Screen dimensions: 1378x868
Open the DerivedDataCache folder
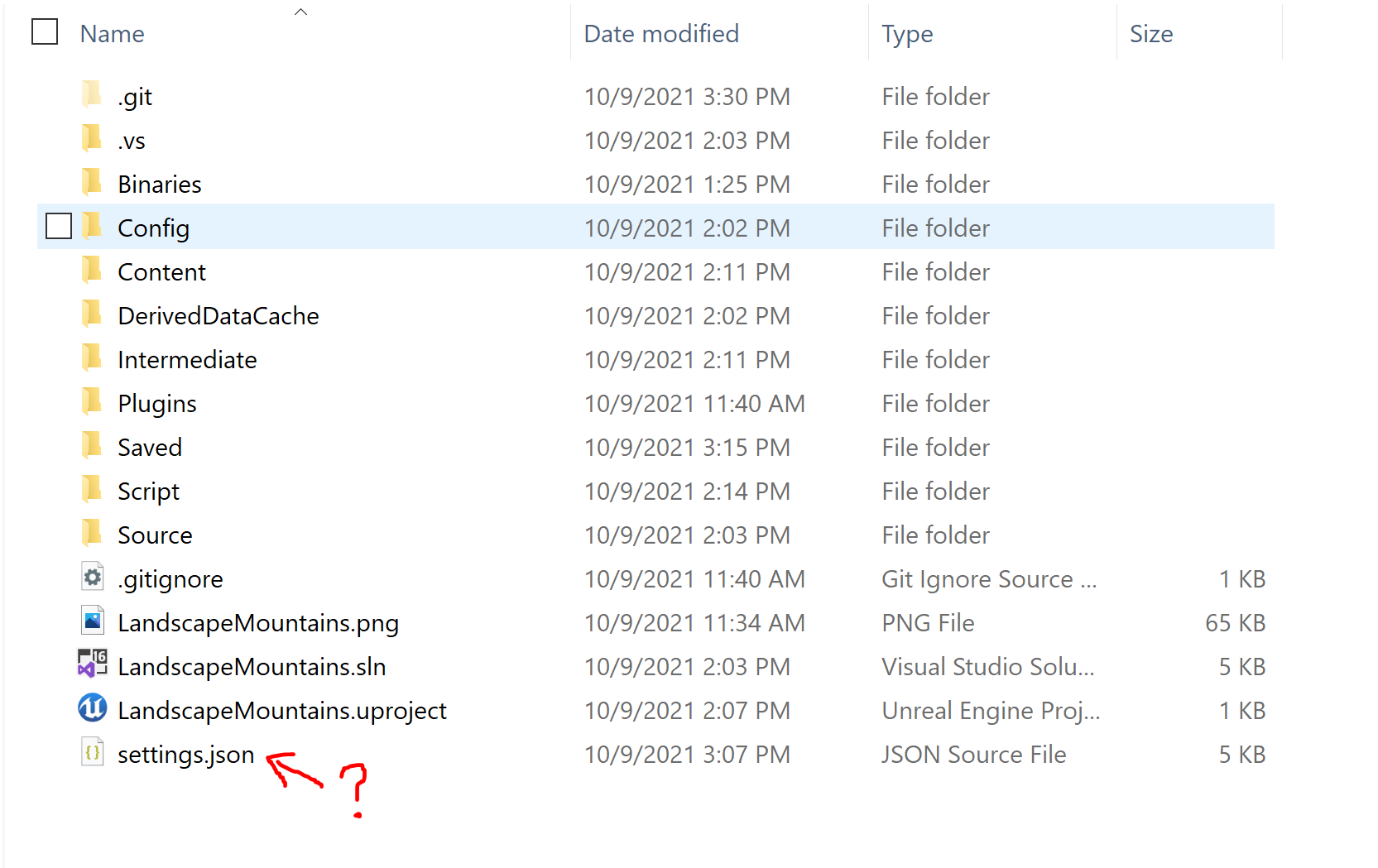218,315
